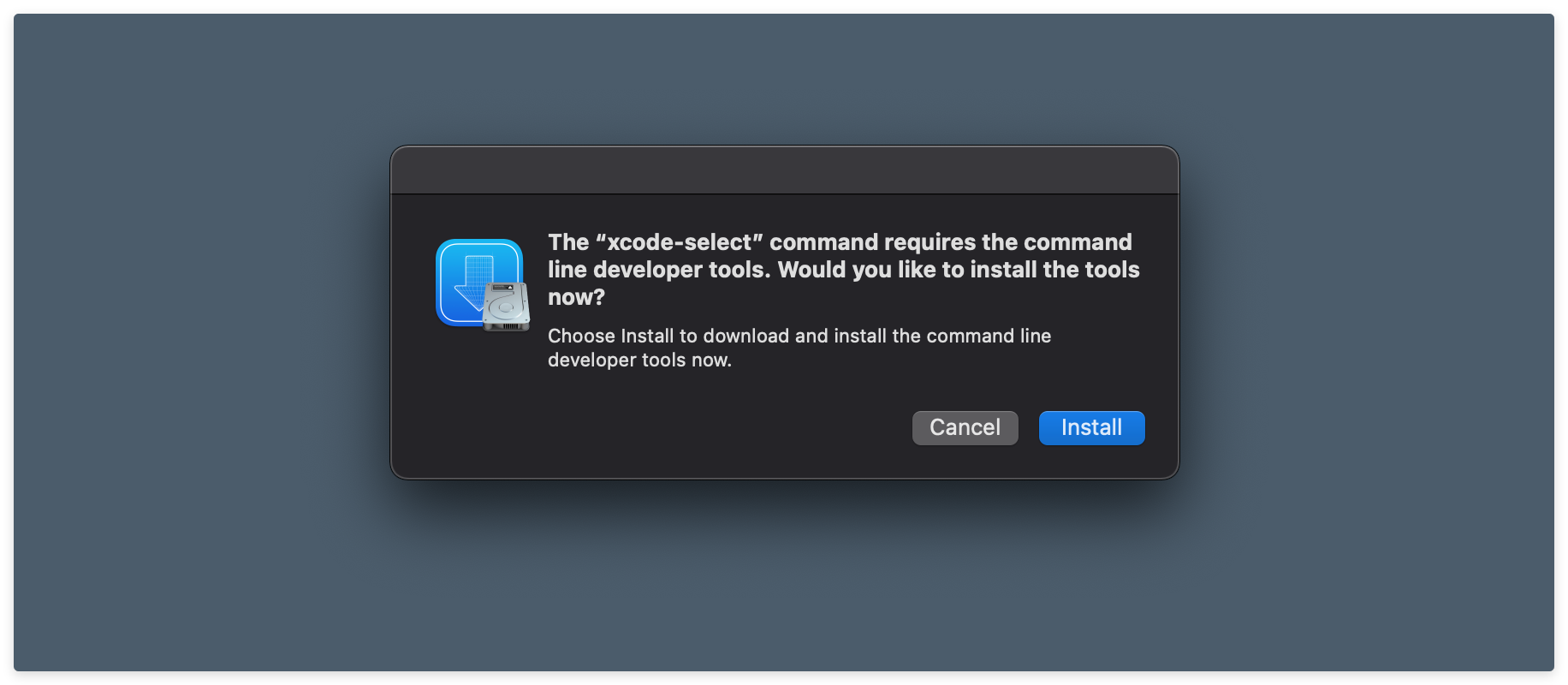Click the Choose Install description text
Screen dimensions: 1568x685
799,347
